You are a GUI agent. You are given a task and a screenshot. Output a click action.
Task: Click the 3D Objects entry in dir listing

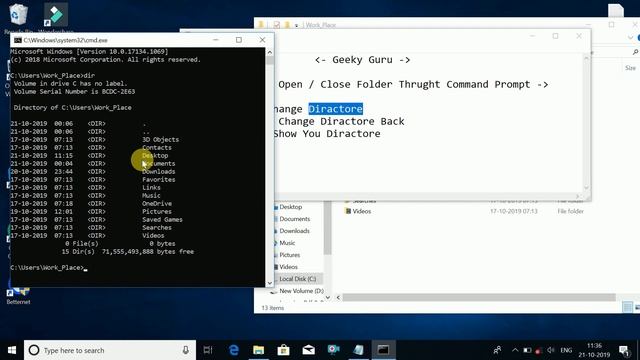160,140
